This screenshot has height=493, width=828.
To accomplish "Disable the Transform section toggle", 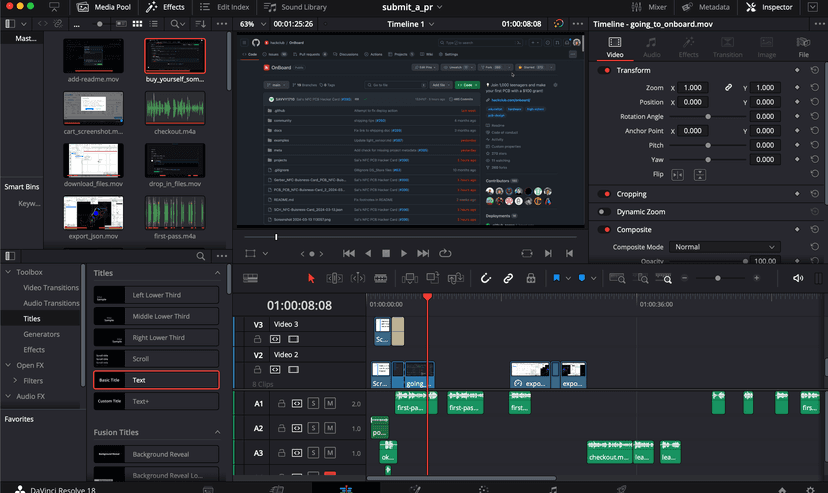I will pyautogui.click(x=606, y=70).
